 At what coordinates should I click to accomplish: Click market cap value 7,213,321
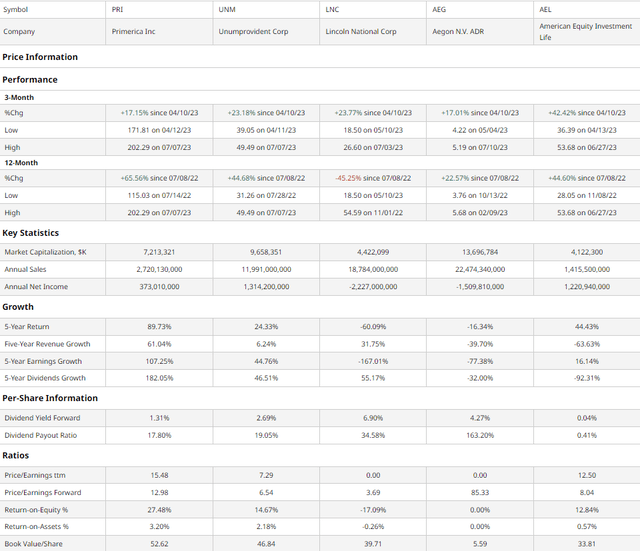click(x=159, y=252)
